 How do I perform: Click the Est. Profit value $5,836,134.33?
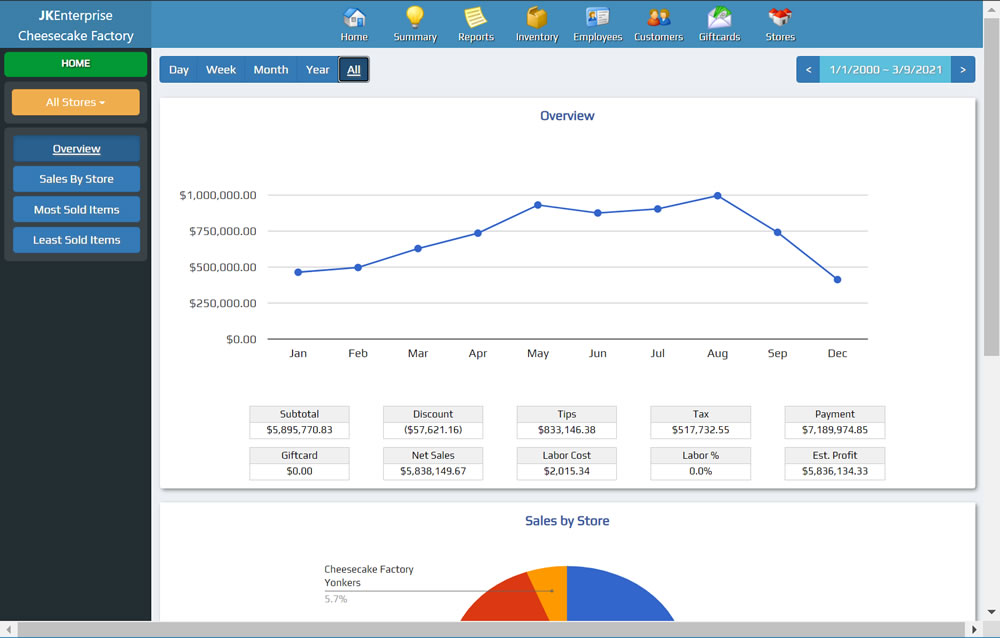[x=835, y=471]
